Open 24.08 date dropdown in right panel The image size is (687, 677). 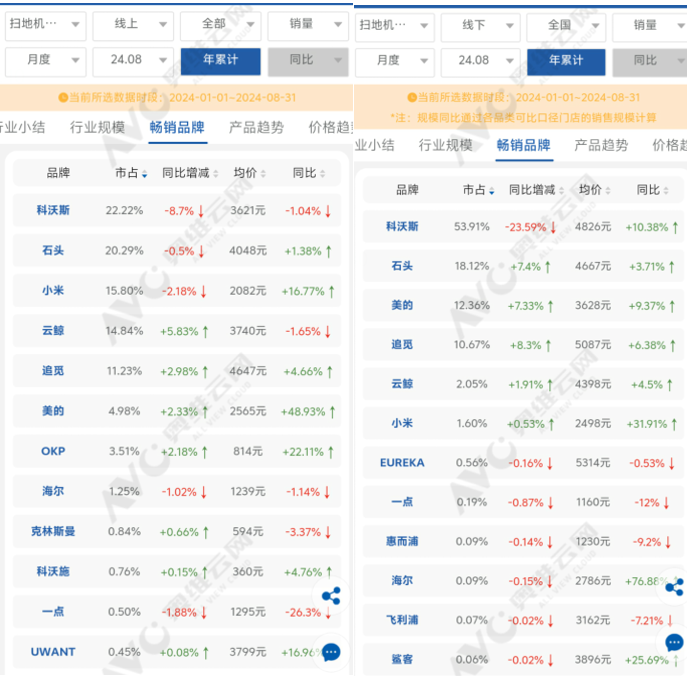[x=481, y=61]
